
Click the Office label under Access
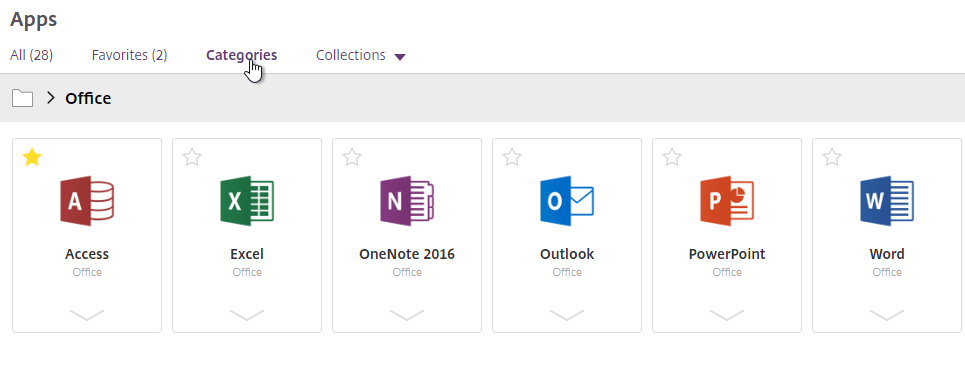pyautogui.click(x=87, y=272)
